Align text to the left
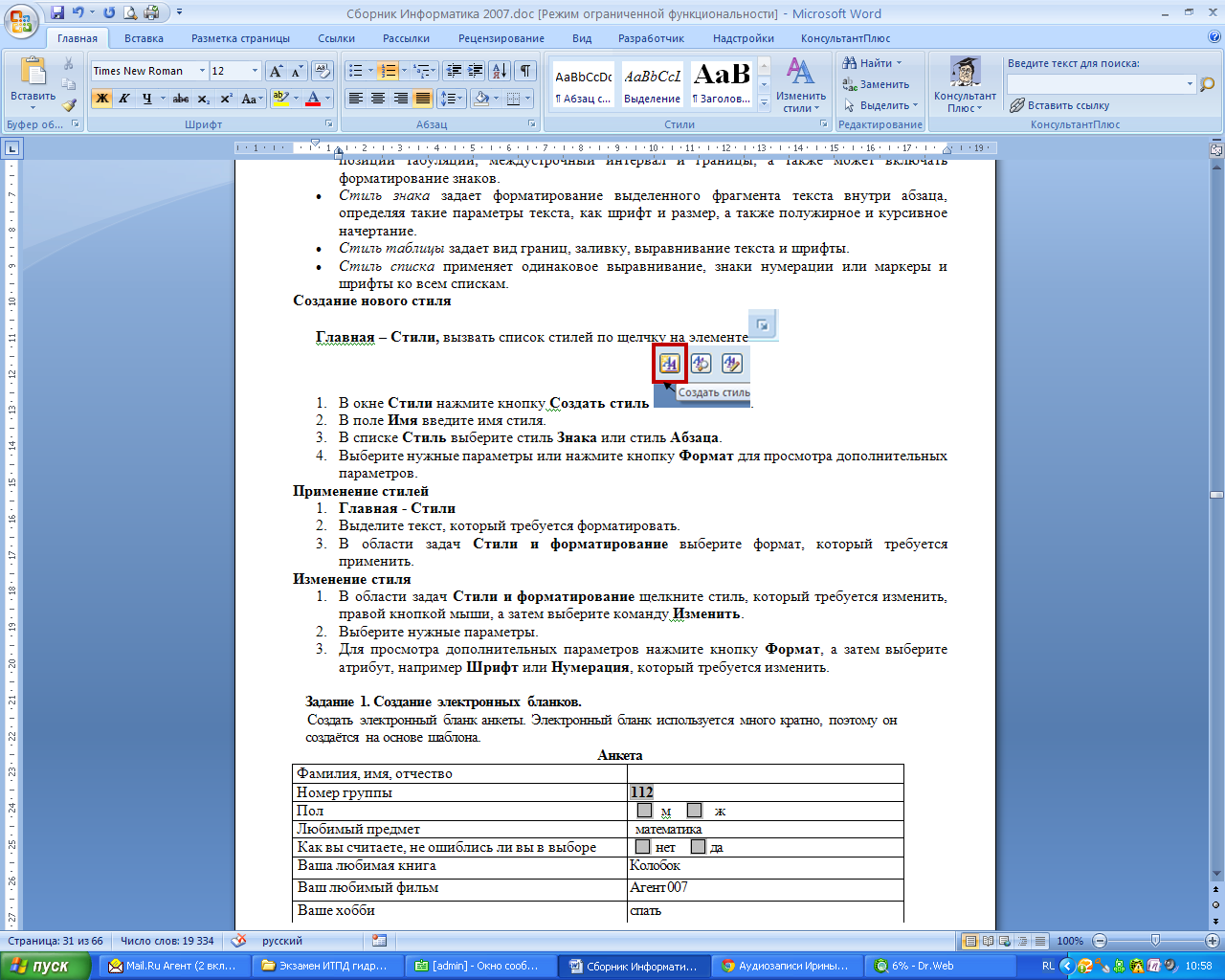 click(x=356, y=99)
